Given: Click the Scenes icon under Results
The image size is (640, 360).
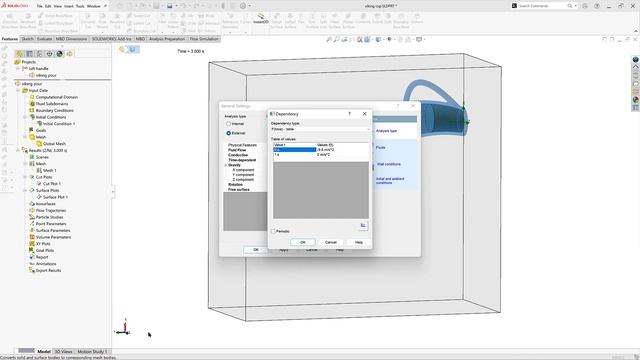Looking at the screenshot, I should 32,157.
